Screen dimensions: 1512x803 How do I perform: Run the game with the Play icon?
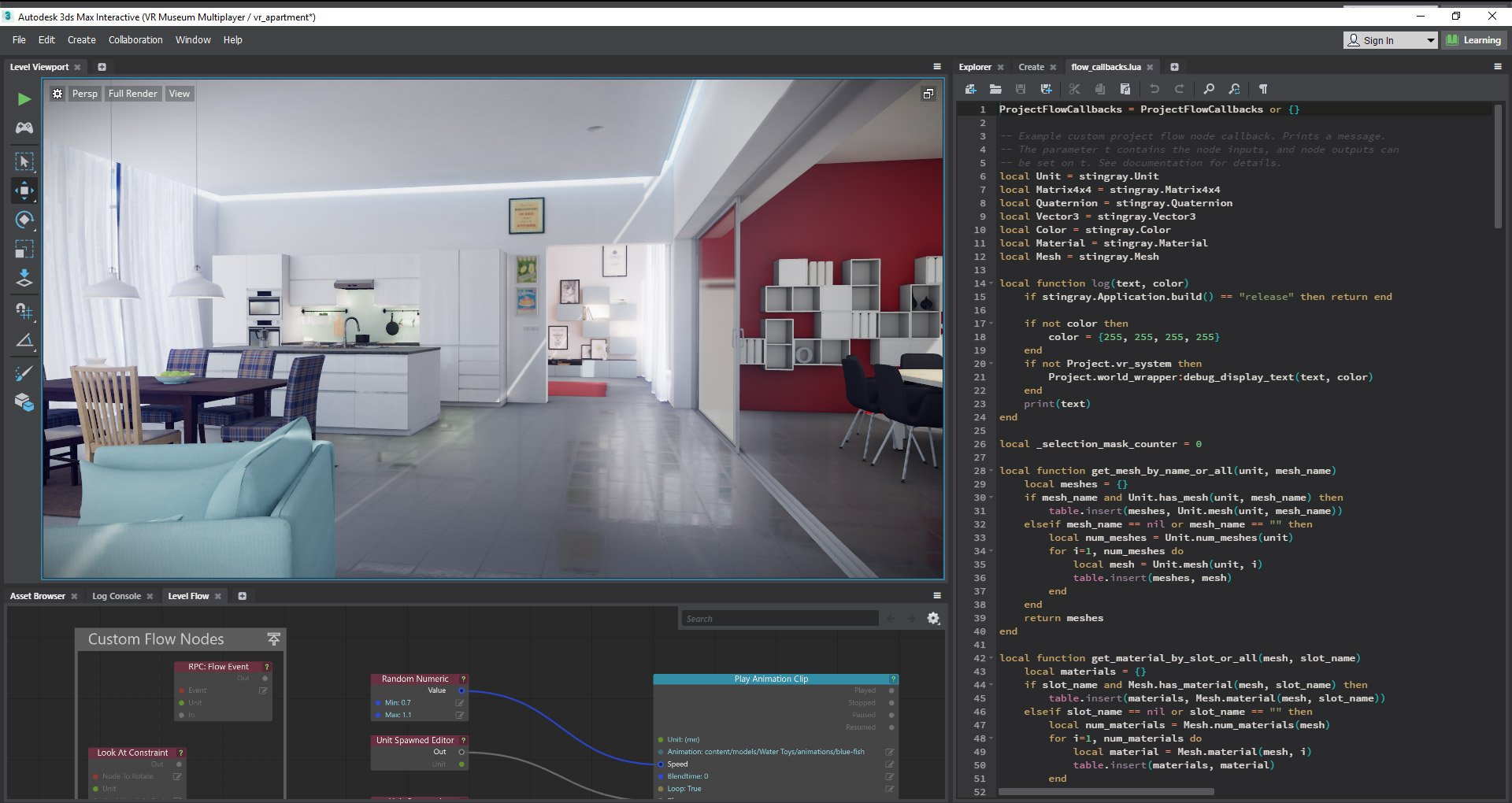24,99
